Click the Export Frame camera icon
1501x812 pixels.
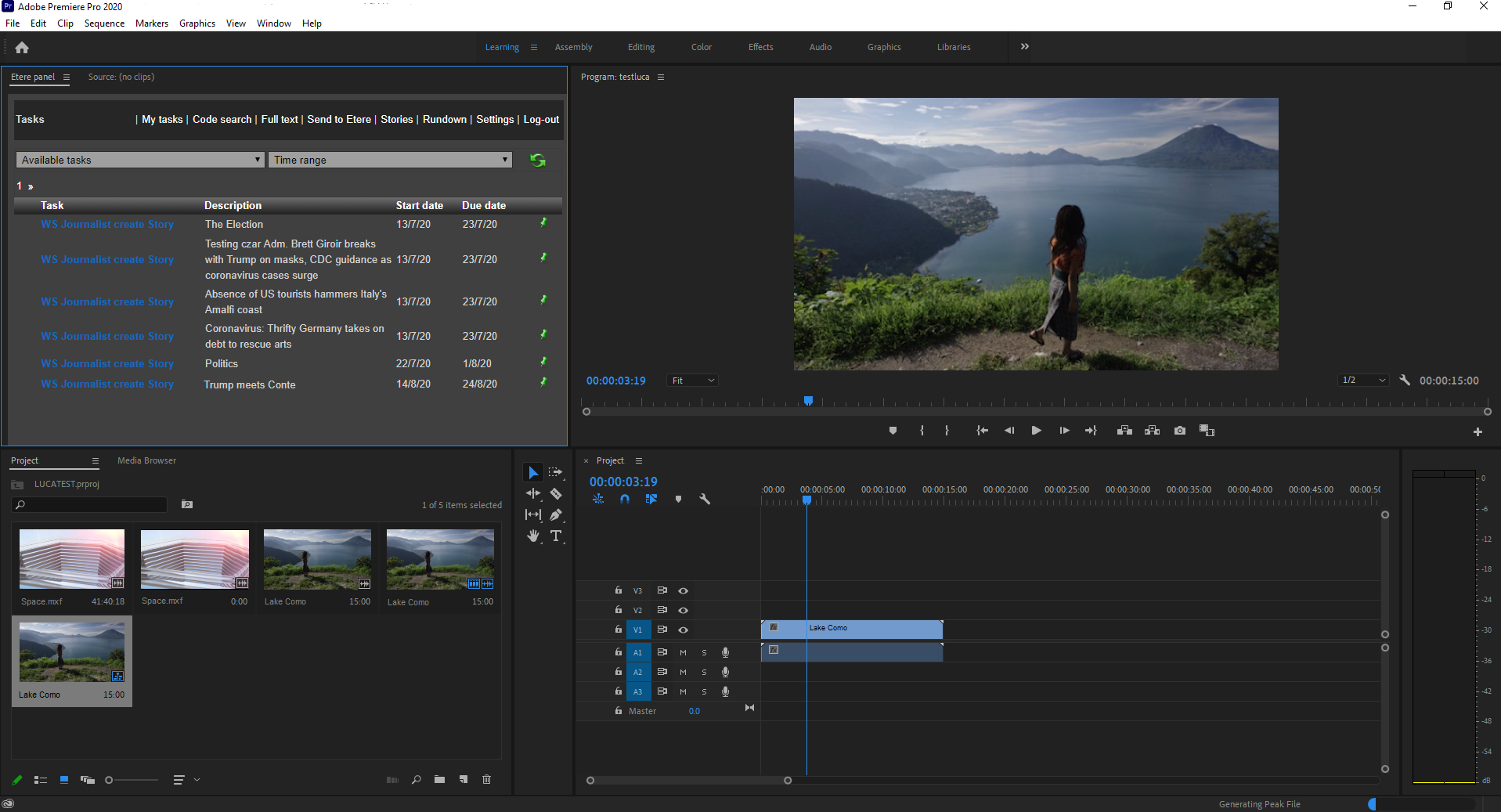[1180, 431]
